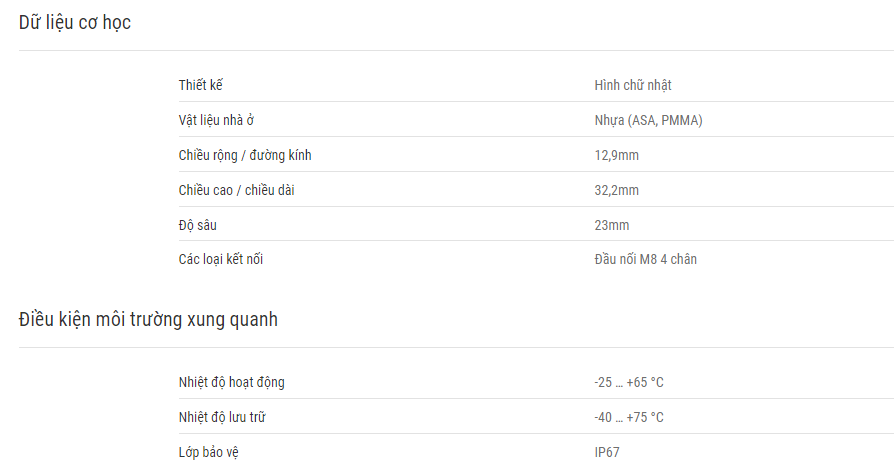The image size is (894, 475).
Task: Select the 'Lớp bảo vệ' row label
Action: tap(208, 452)
